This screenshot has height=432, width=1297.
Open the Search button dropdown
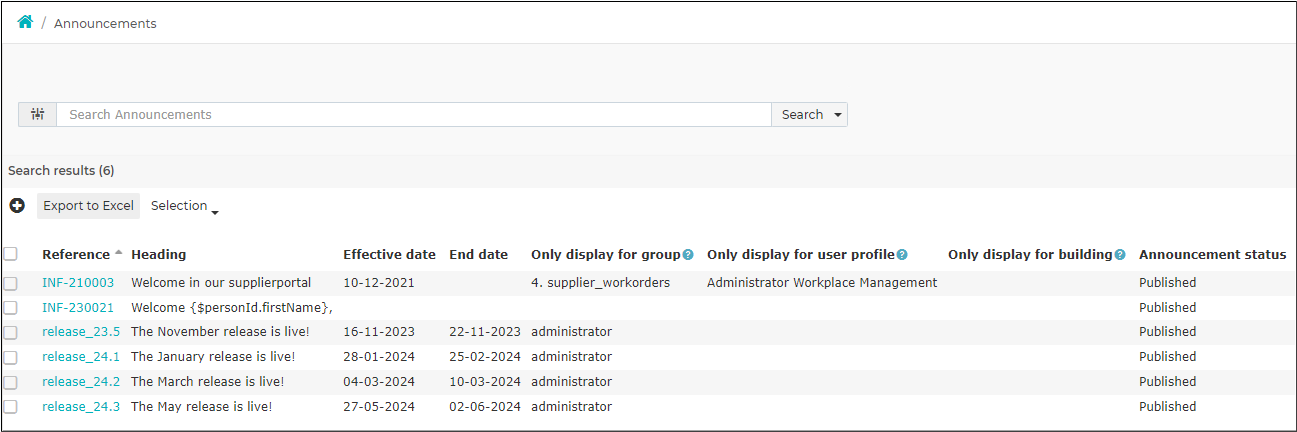836,114
